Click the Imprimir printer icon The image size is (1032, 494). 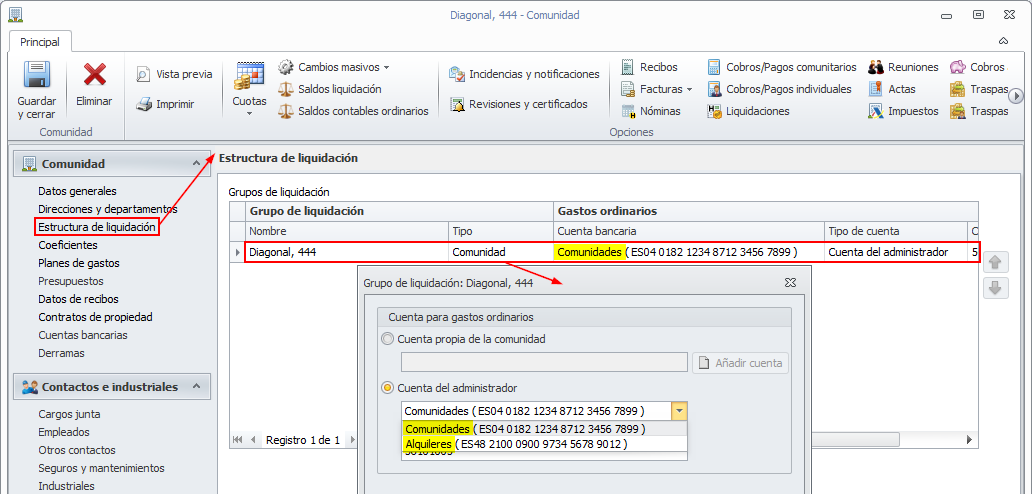pyautogui.click(x=145, y=104)
